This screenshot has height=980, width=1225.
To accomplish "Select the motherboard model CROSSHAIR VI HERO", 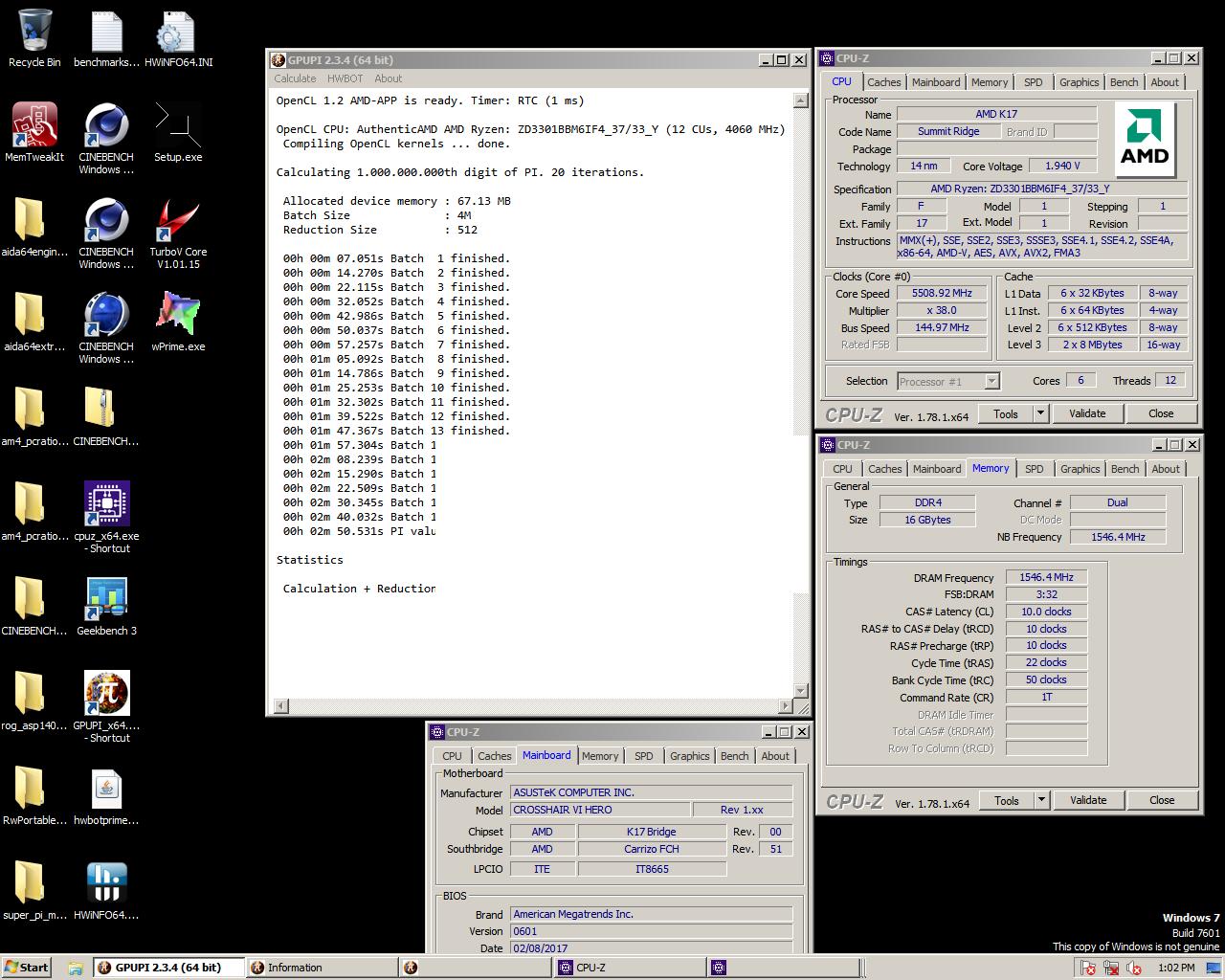I will tap(599, 810).
